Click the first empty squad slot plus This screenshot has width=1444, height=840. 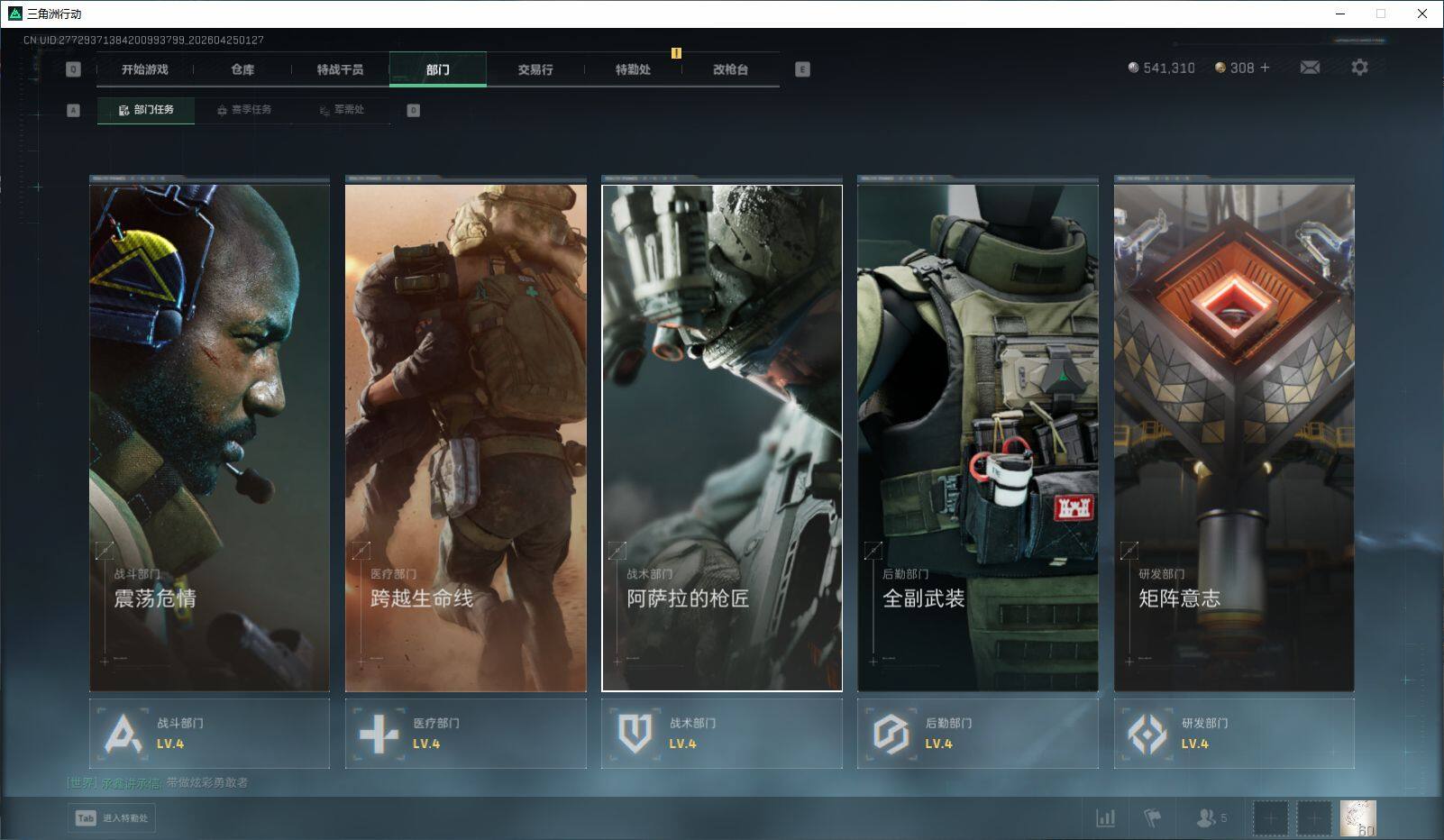tap(1270, 818)
